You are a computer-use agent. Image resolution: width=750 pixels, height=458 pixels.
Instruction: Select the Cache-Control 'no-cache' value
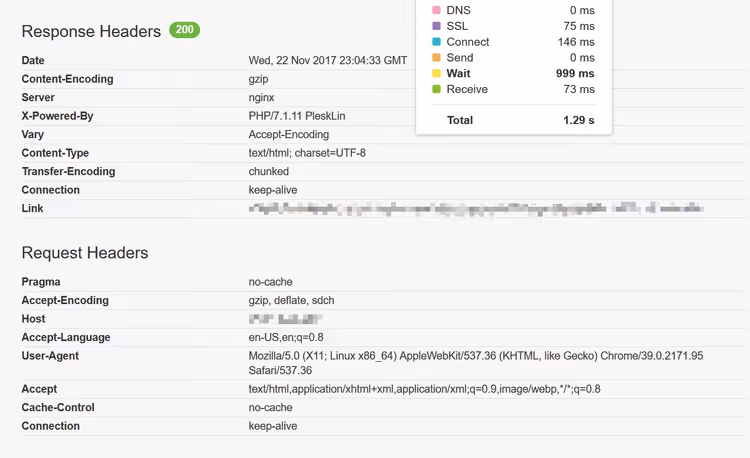270,407
